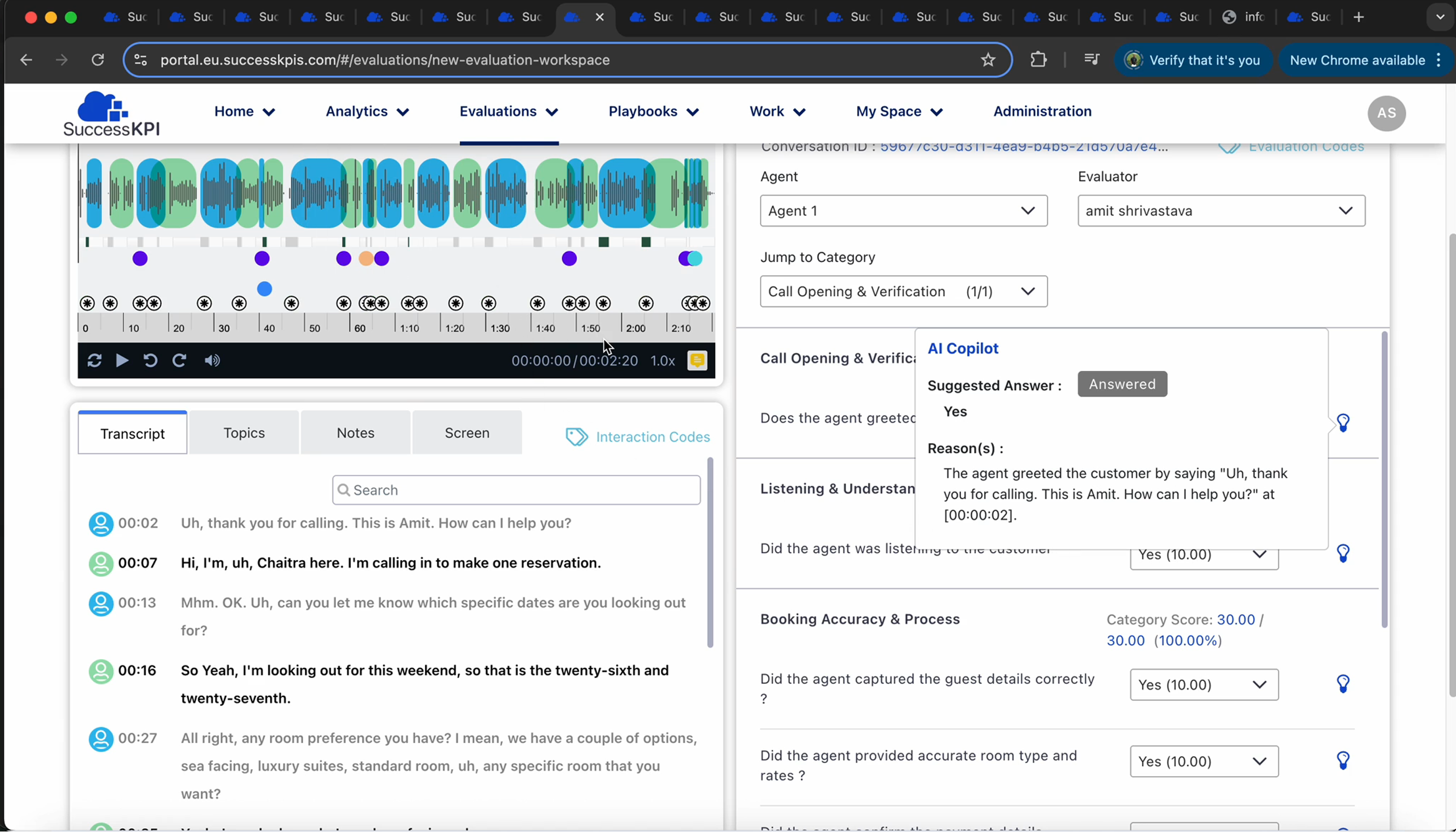1456x832 pixels.
Task: Mute the audio with the speaker icon
Action: pyautogui.click(x=212, y=360)
